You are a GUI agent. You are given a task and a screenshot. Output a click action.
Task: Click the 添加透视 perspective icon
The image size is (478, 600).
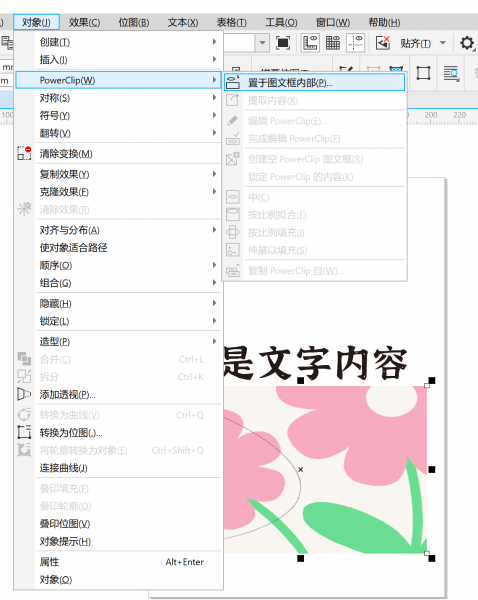coord(24,394)
